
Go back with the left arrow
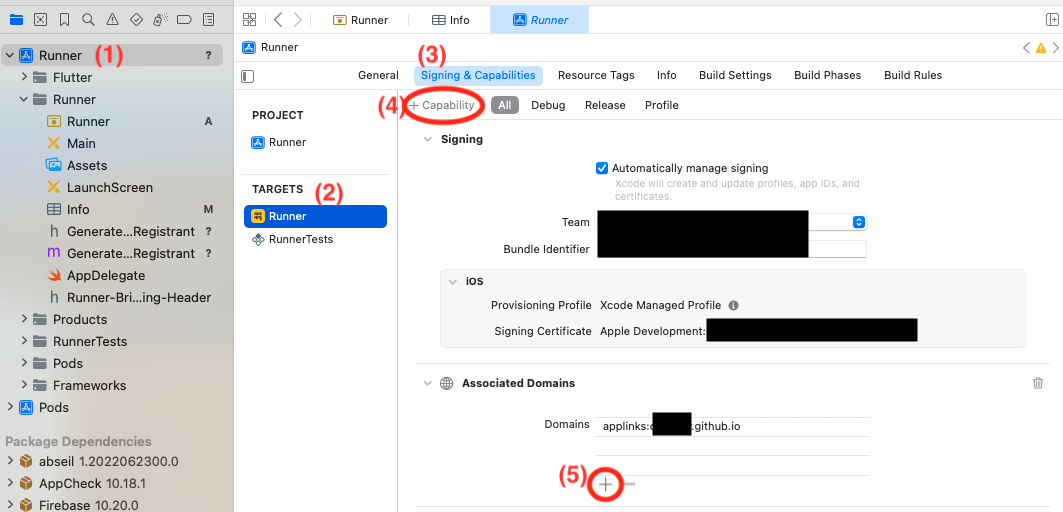pos(278,20)
